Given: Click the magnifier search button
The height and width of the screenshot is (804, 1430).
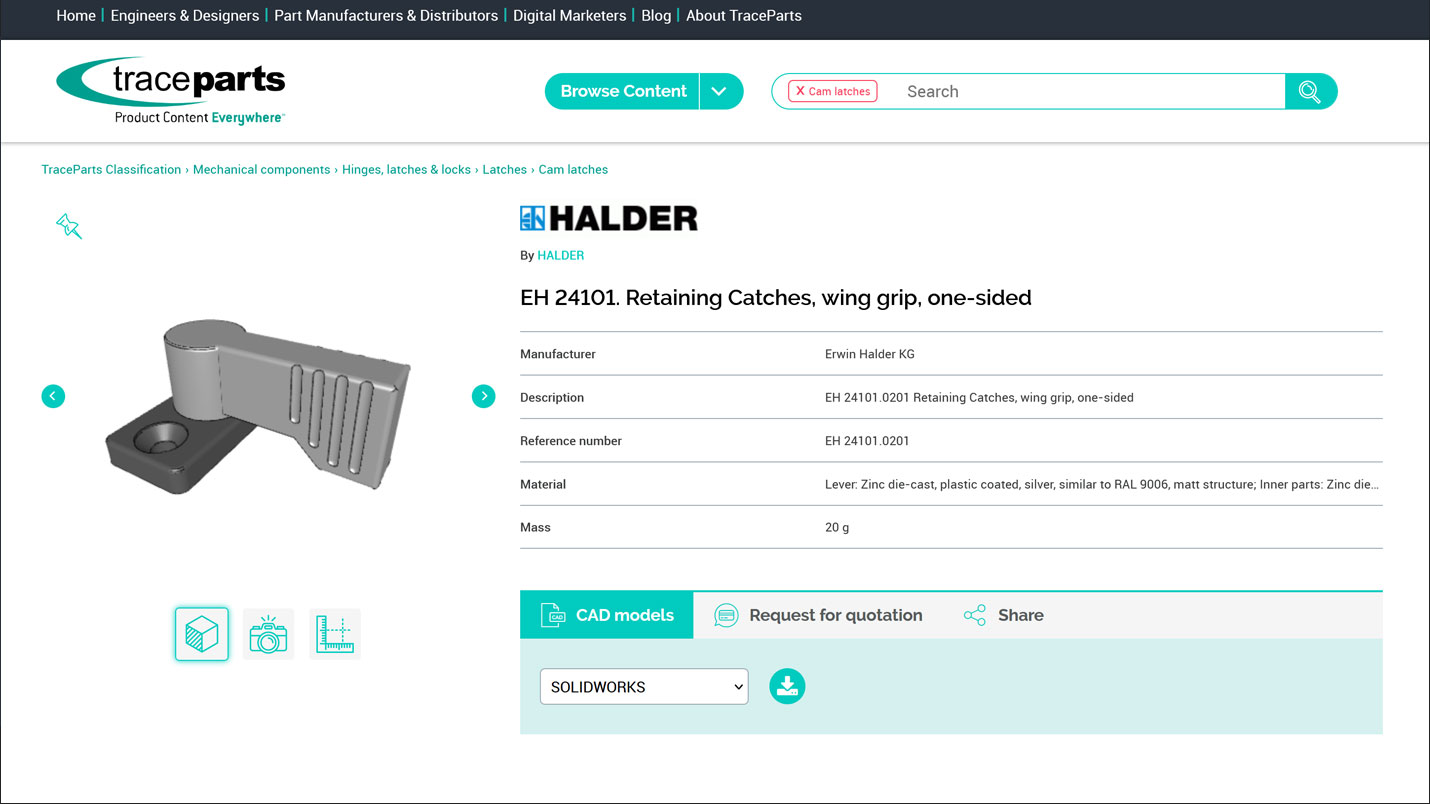Looking at the screenshot, I should coord(1310,91).
